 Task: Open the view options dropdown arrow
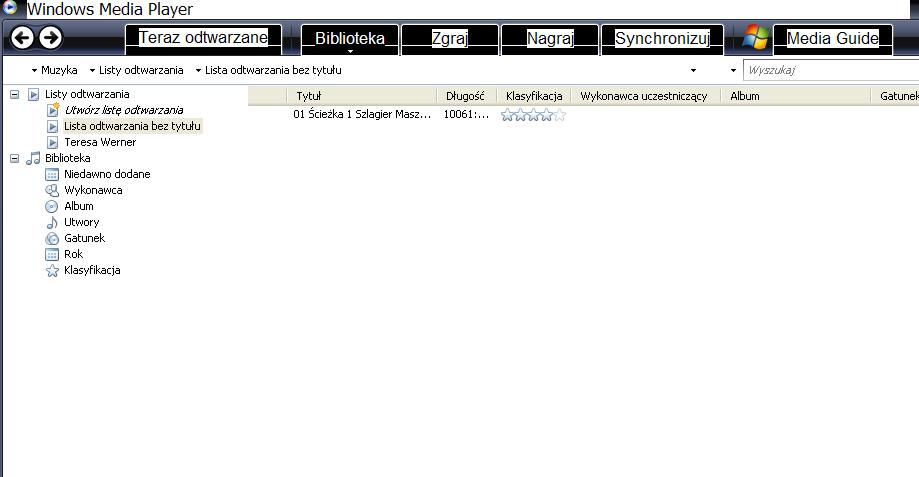tap(693, 70)
